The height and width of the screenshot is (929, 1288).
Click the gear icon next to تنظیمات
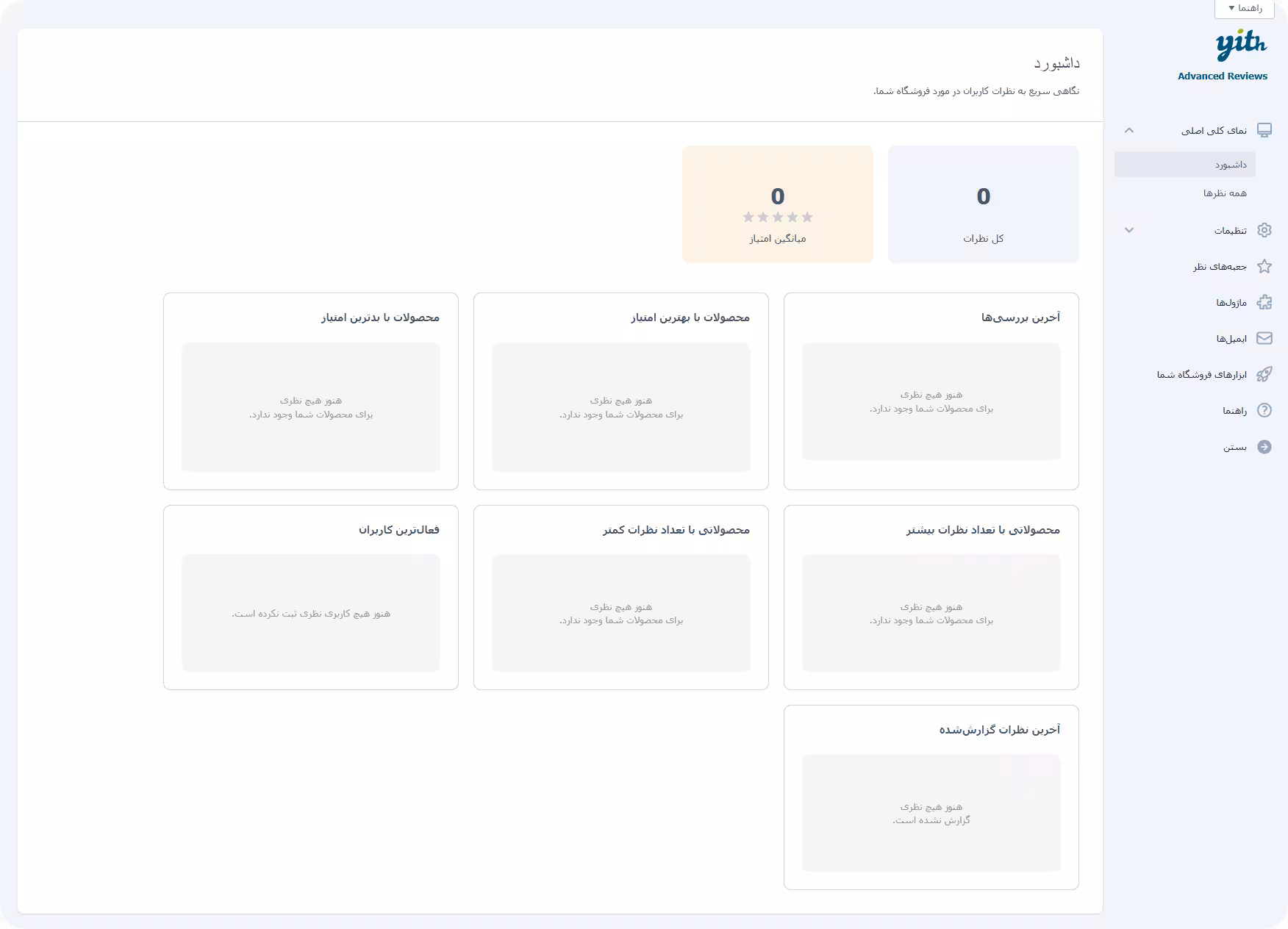[1264, 230]
